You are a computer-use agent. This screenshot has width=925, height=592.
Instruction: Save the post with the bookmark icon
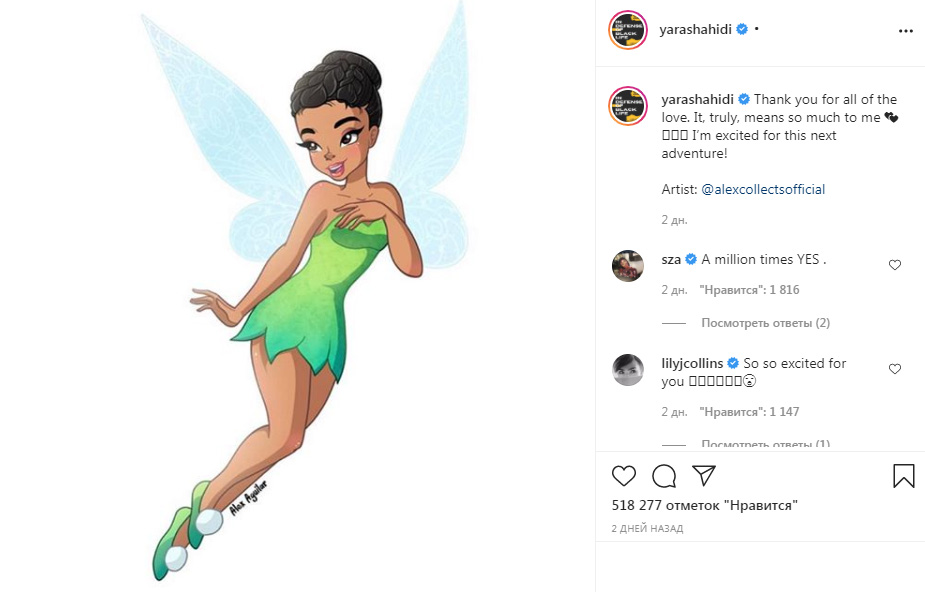tap(903, 476)
